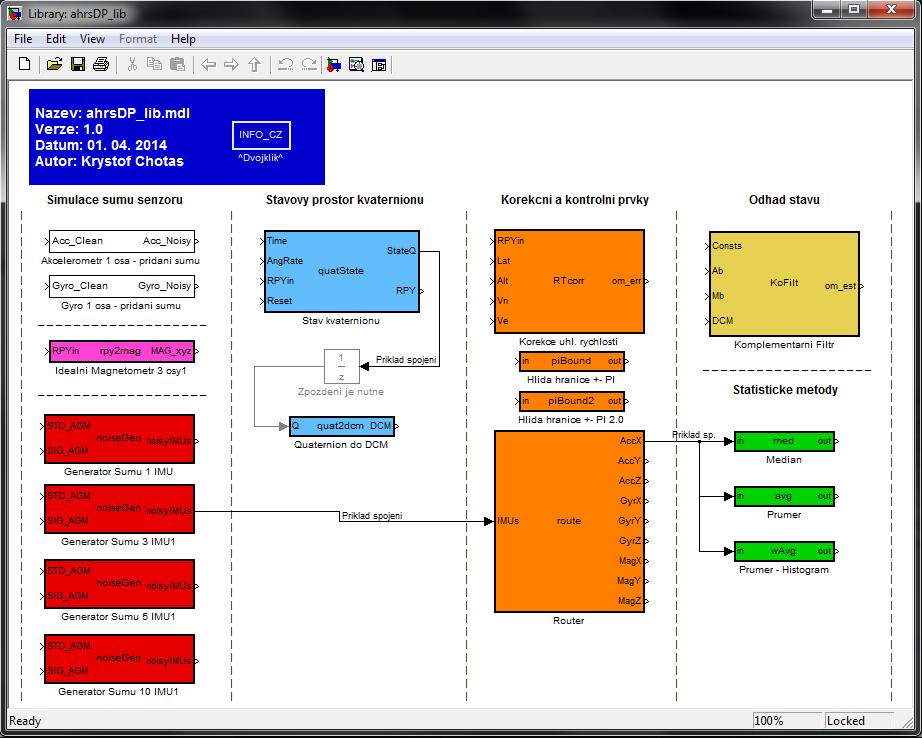
Task: Select the orange RTcorr block
Action: click(569, 282)
